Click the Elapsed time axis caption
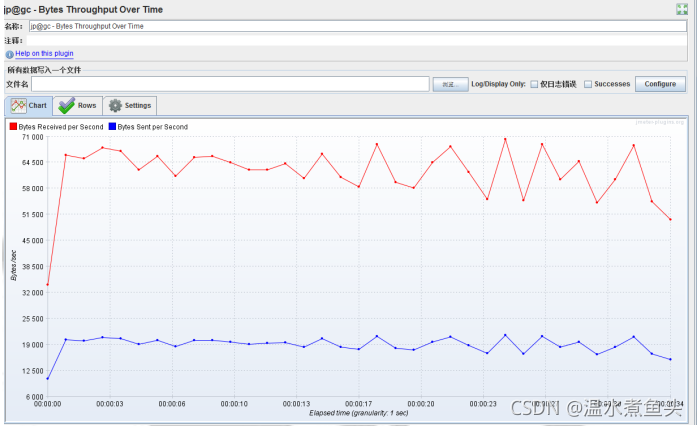 pyautogui.click(x=359, y=413)
